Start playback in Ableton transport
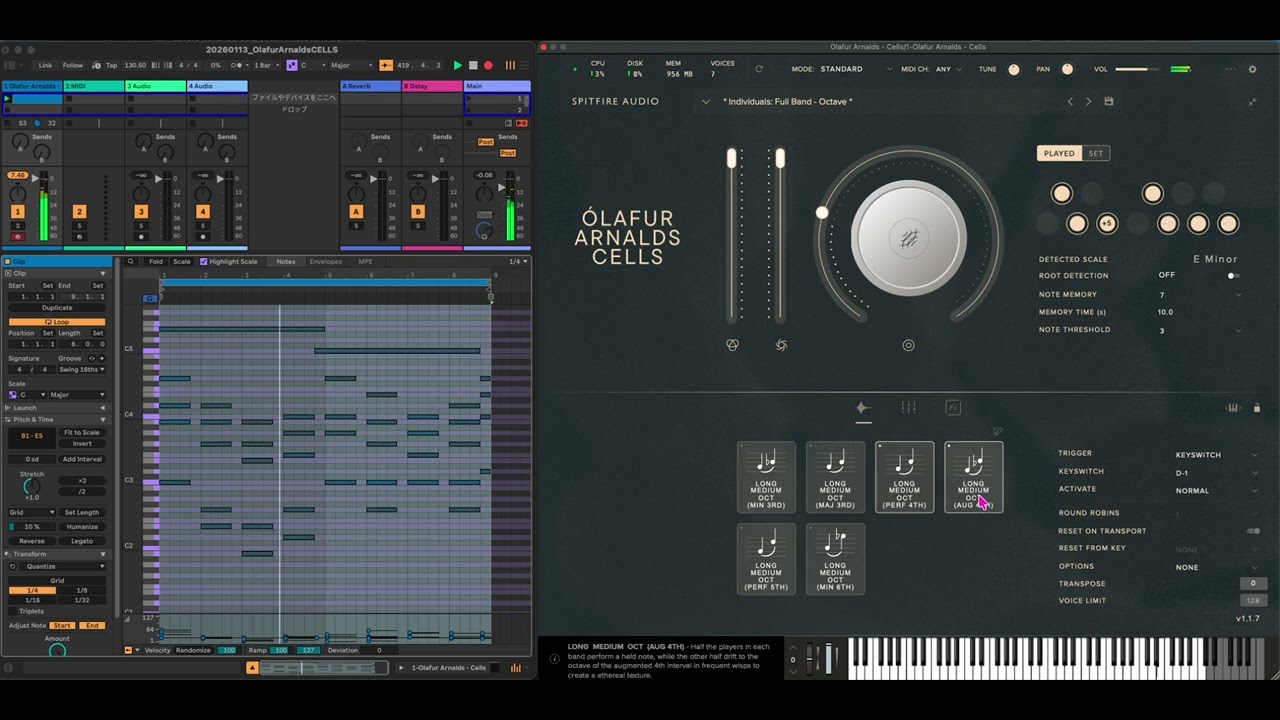Image resolution: width=1280 pixels, height=720 pixels. [458, 65]
